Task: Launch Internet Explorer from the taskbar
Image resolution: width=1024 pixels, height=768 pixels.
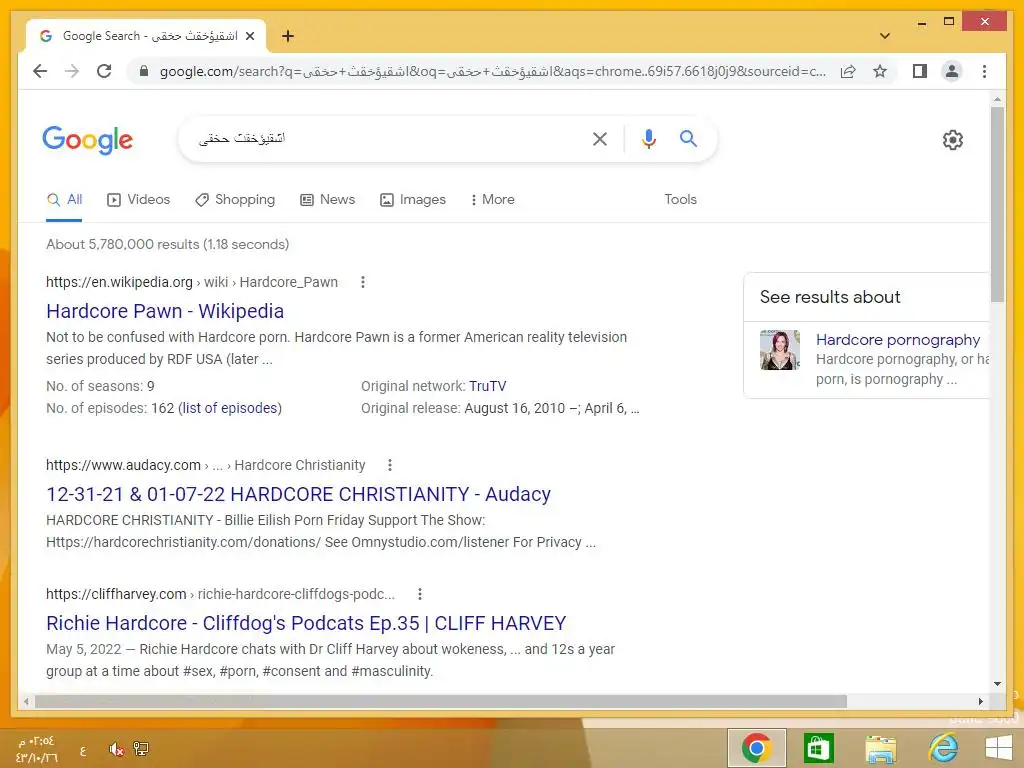Action: [944, 748]
